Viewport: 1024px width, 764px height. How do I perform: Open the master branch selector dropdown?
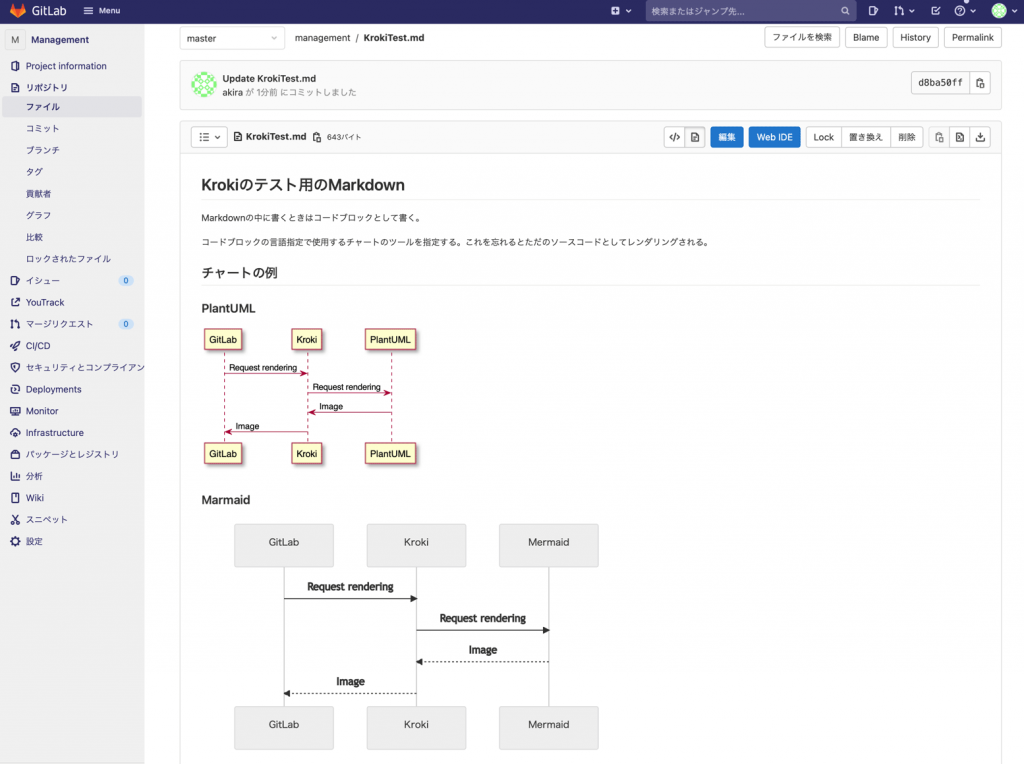[232, 39]
